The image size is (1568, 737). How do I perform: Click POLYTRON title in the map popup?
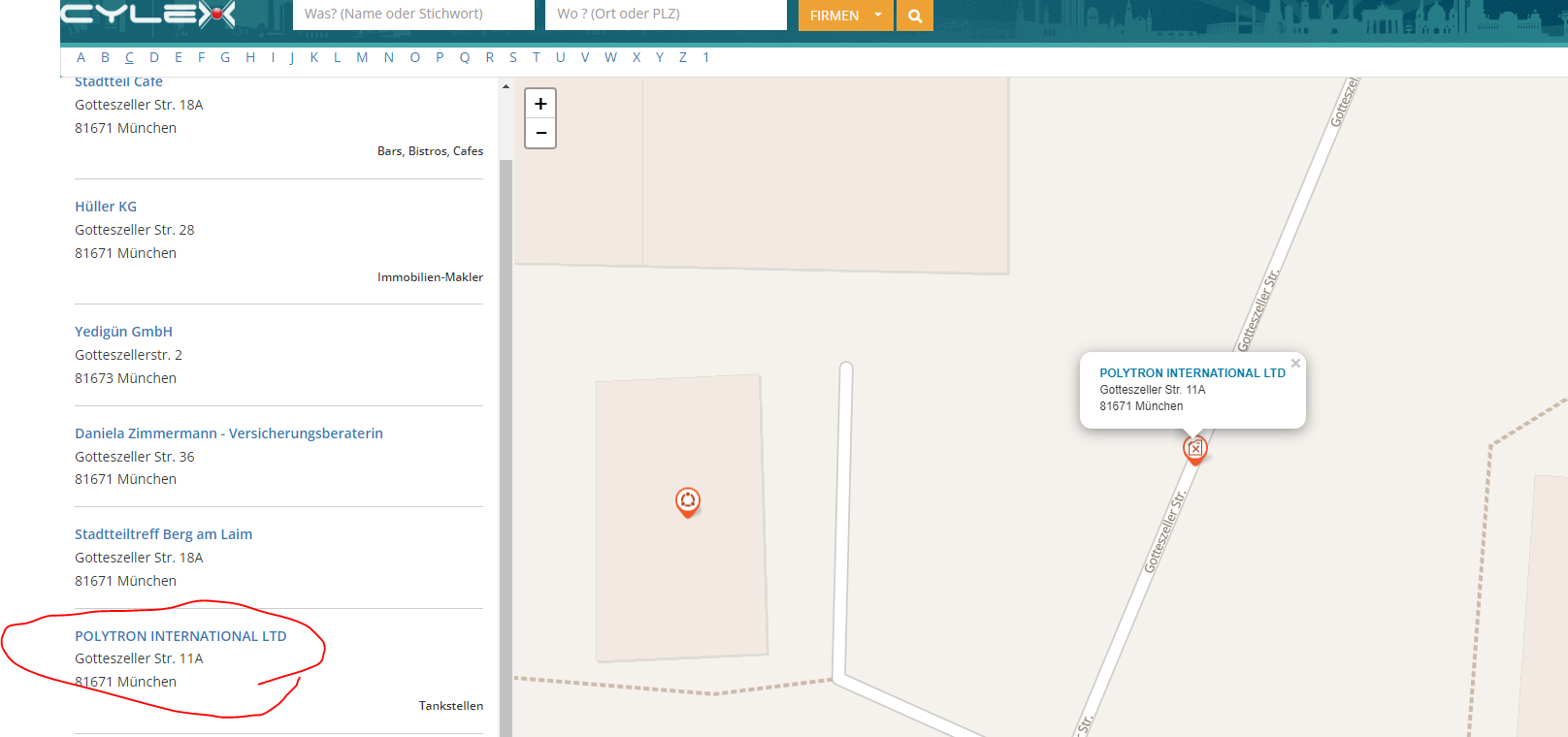[1192, 373]
